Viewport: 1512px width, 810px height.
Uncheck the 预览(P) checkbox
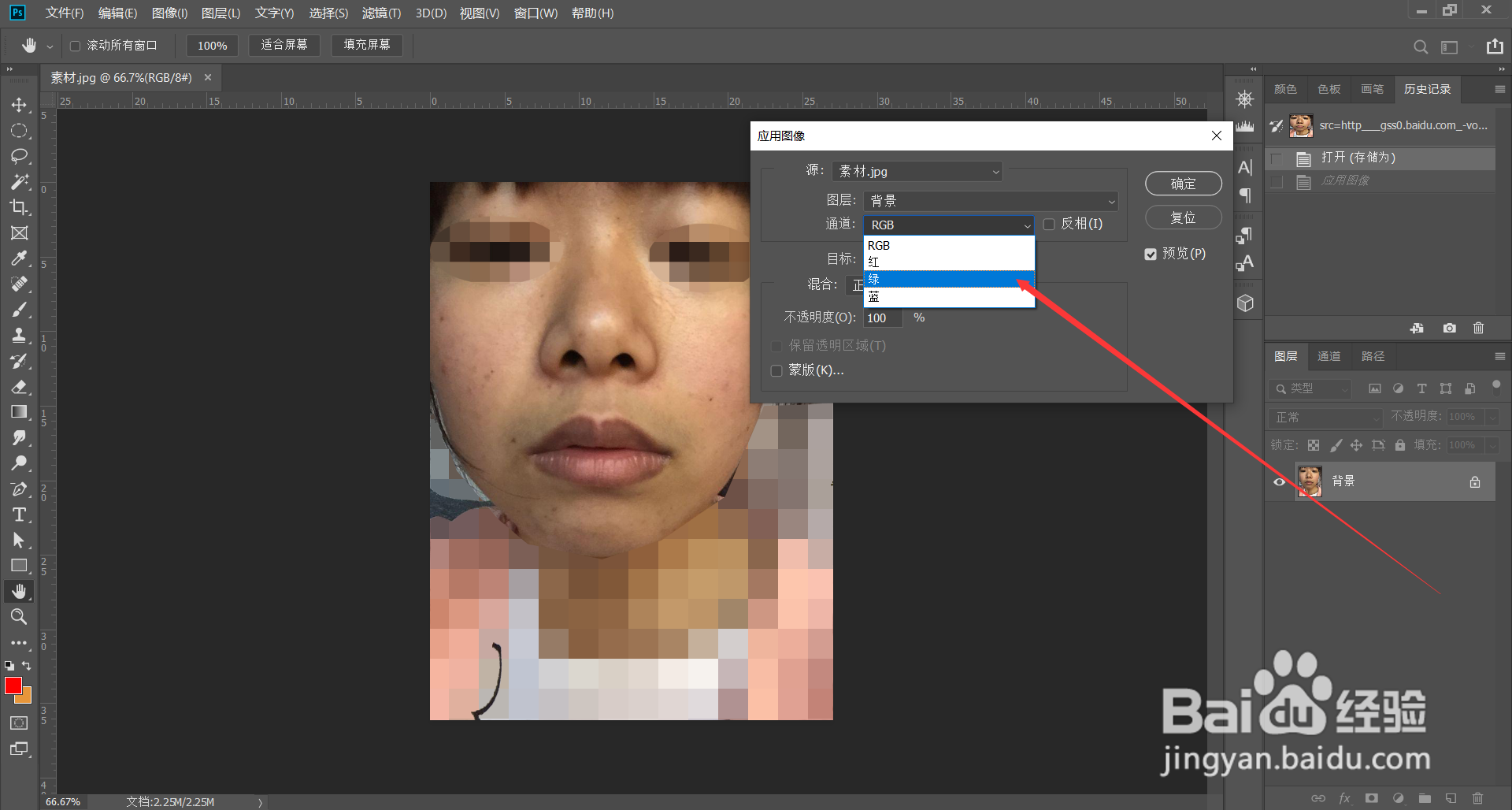(1151, 254)
